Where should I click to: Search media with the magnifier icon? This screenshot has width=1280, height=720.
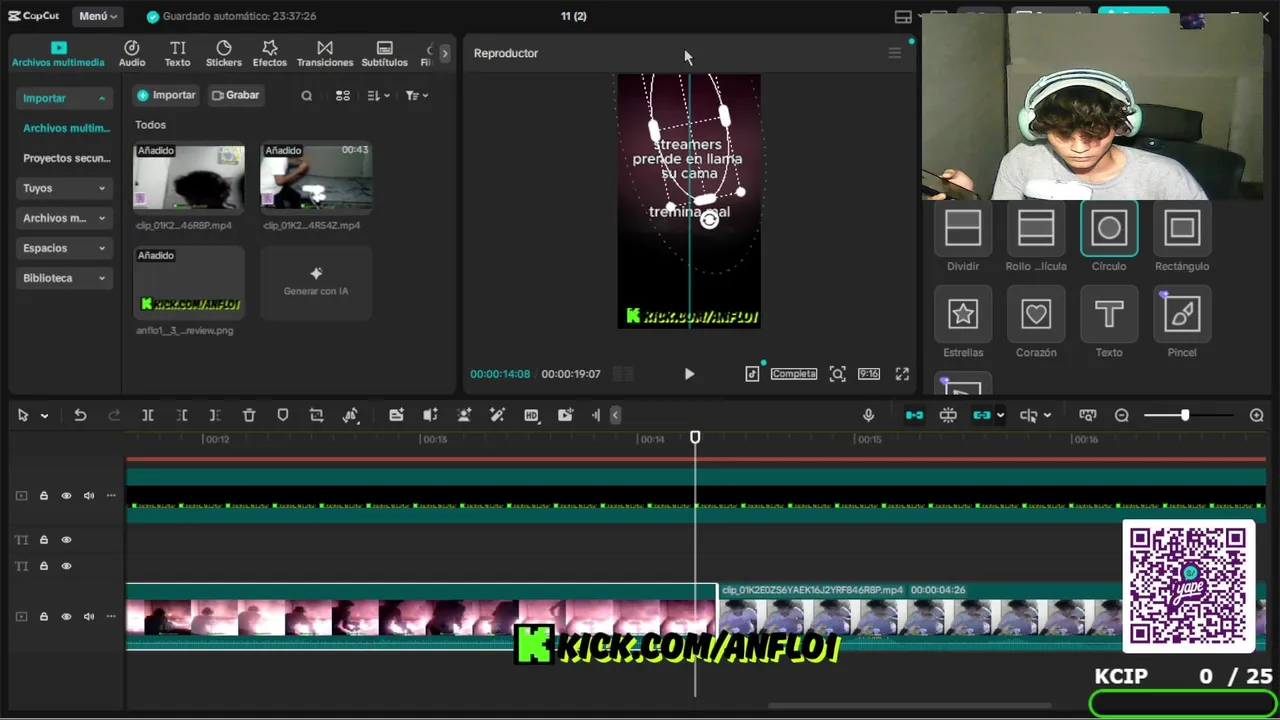click(x=307, y=96)
